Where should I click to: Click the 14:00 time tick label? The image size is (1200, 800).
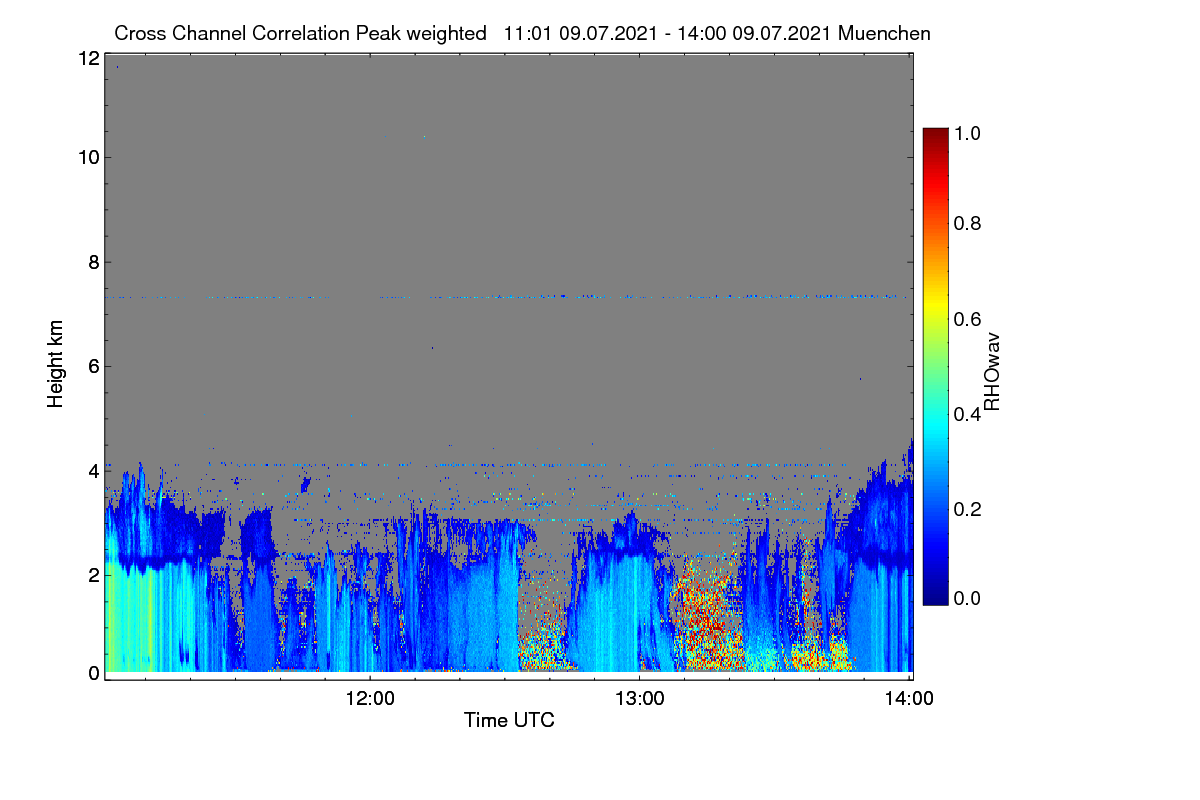pyautogui.click(x=910, y=697)
